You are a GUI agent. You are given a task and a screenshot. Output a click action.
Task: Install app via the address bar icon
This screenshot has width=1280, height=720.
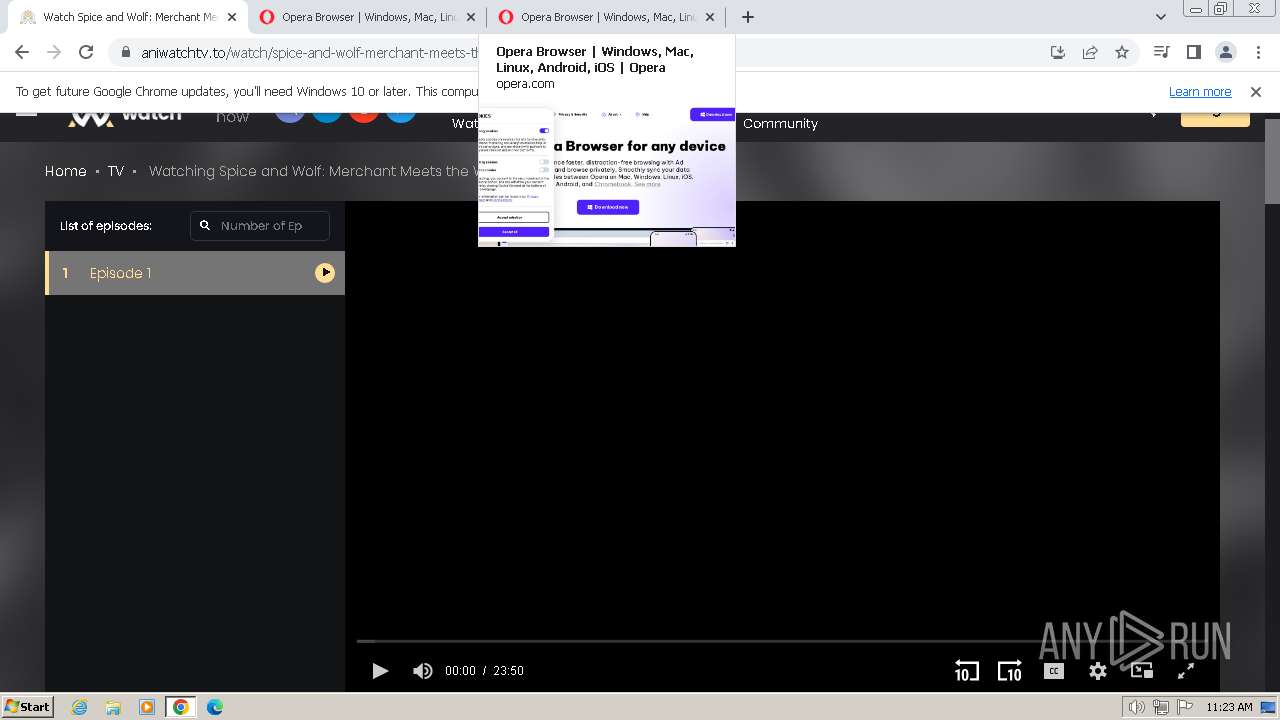[1058, 52]
